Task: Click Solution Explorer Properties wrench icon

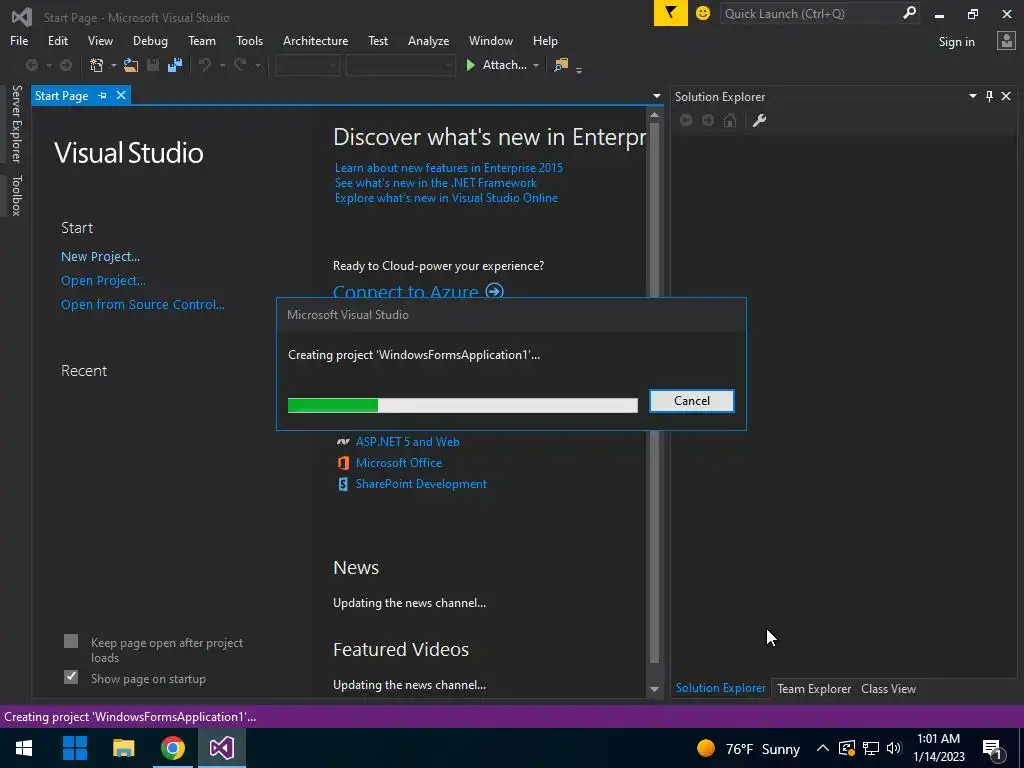Action: point(759,120)
